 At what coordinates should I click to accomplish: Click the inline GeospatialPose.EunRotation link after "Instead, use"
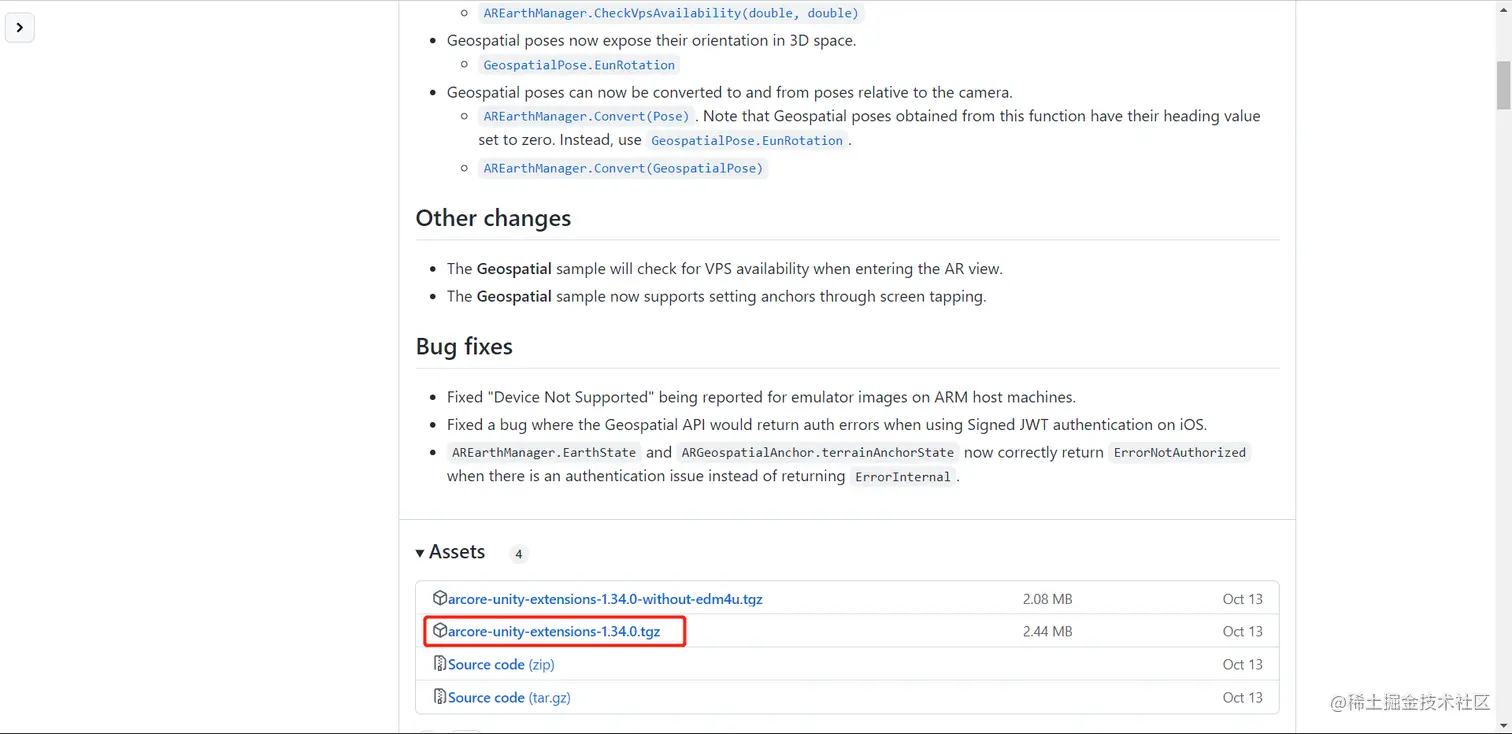[747, 141]
